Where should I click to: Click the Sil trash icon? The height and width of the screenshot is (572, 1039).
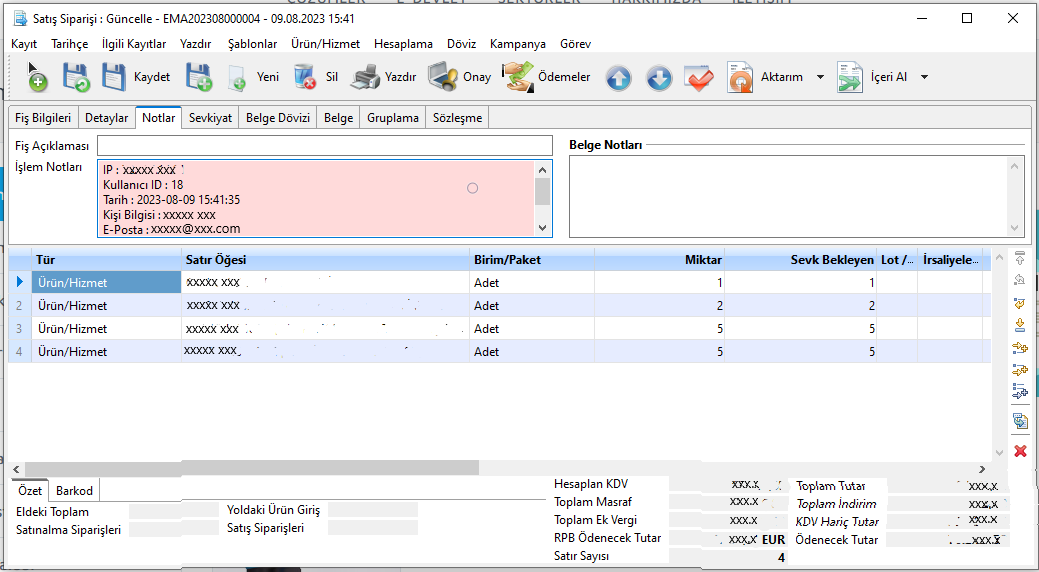point(305,77)
